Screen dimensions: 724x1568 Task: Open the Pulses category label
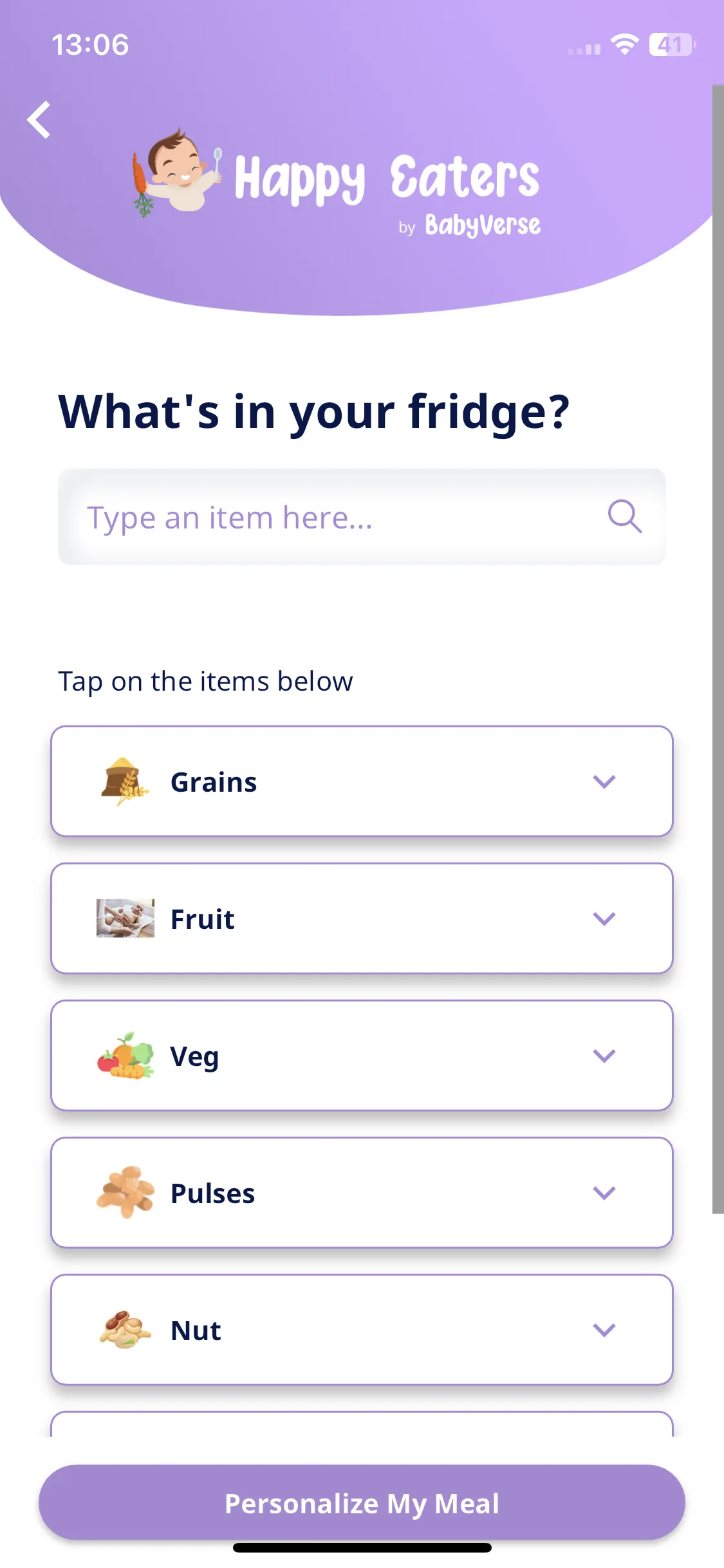[x=213, y=1193]
